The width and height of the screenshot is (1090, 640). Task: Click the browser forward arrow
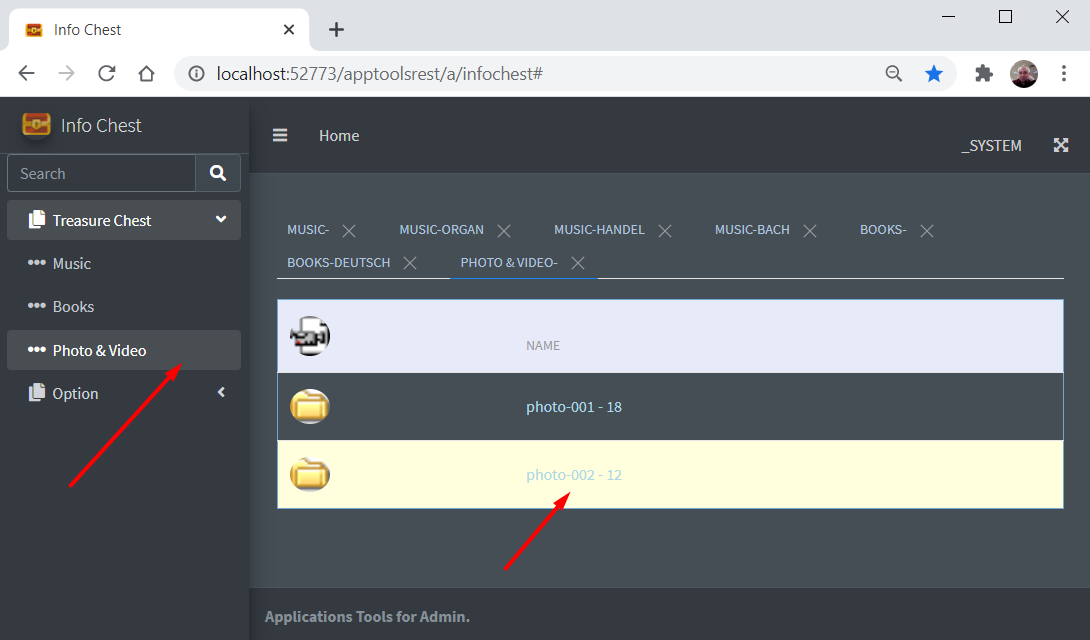(66, 73)
